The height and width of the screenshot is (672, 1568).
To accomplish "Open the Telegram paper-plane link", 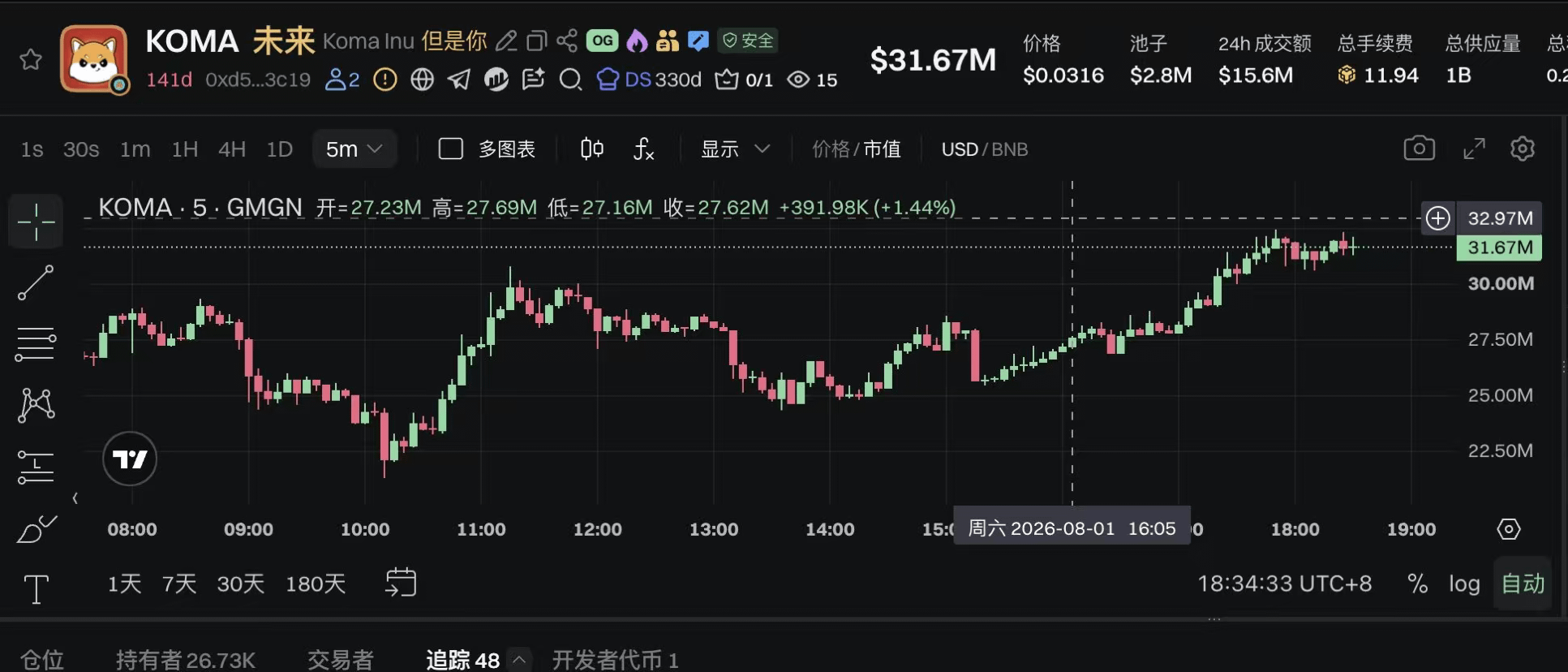I will [459, 80].
